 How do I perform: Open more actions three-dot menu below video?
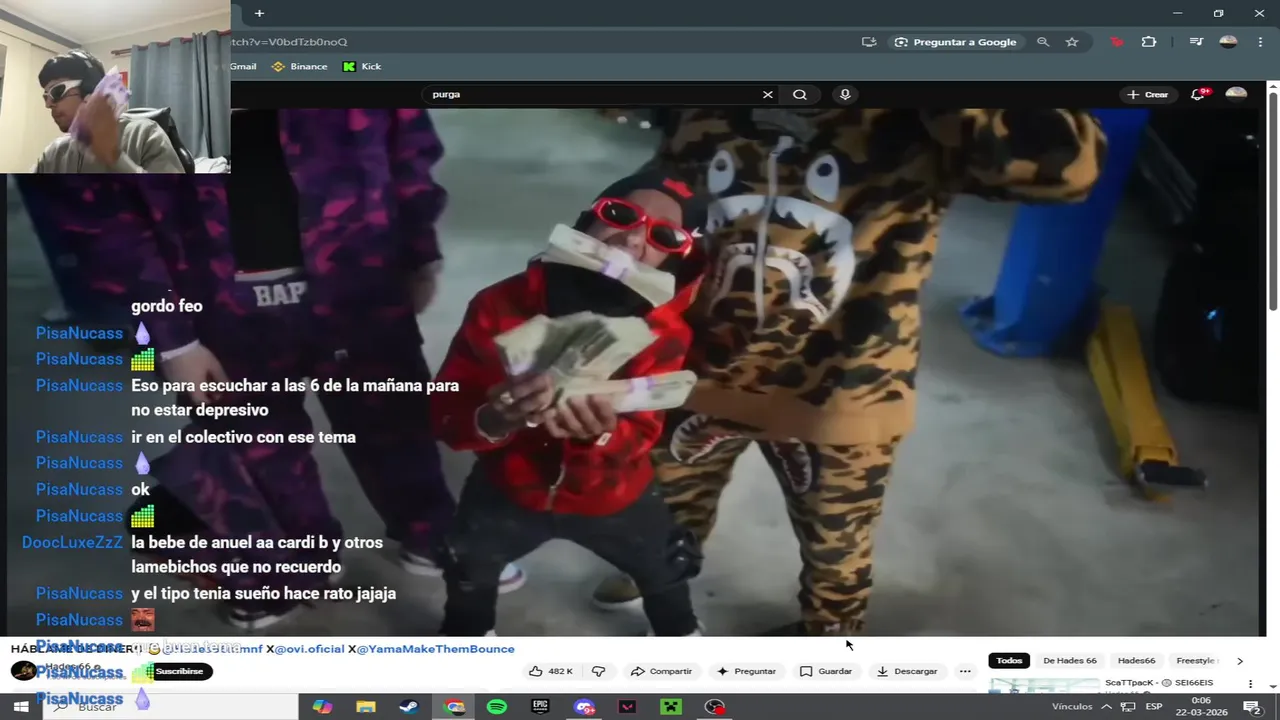click(x=965, y=671)
